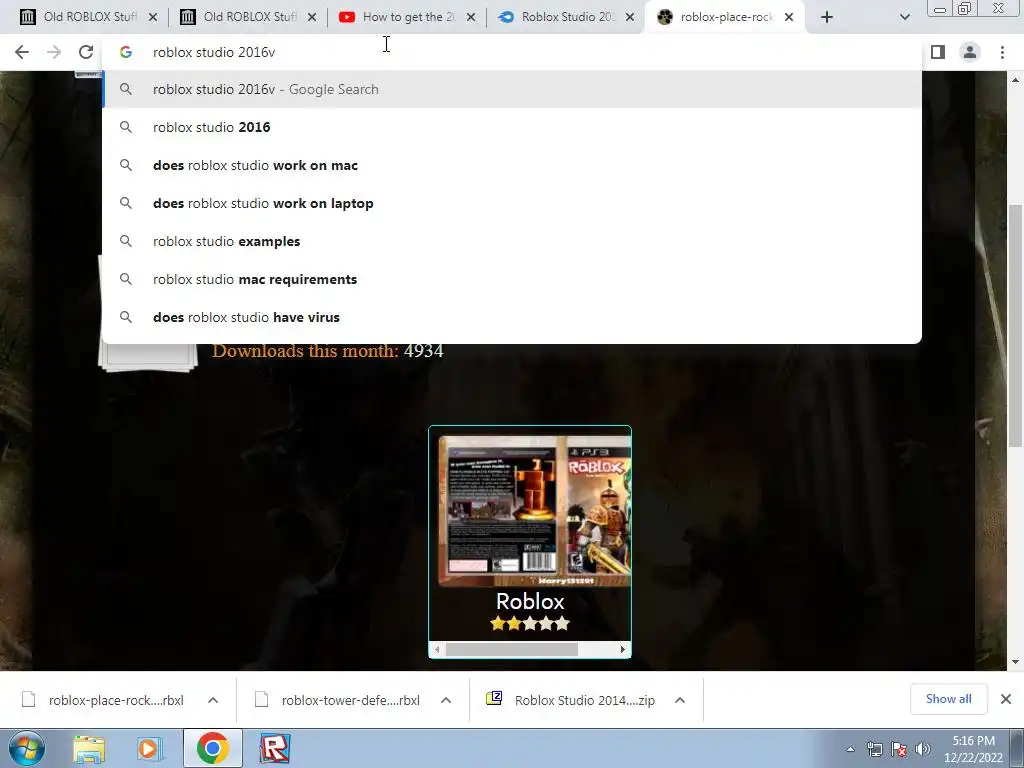Click the search icon beside 'roblox studio examples'
Viewport: 1024px width, 768px height.
tap(126, 241)
